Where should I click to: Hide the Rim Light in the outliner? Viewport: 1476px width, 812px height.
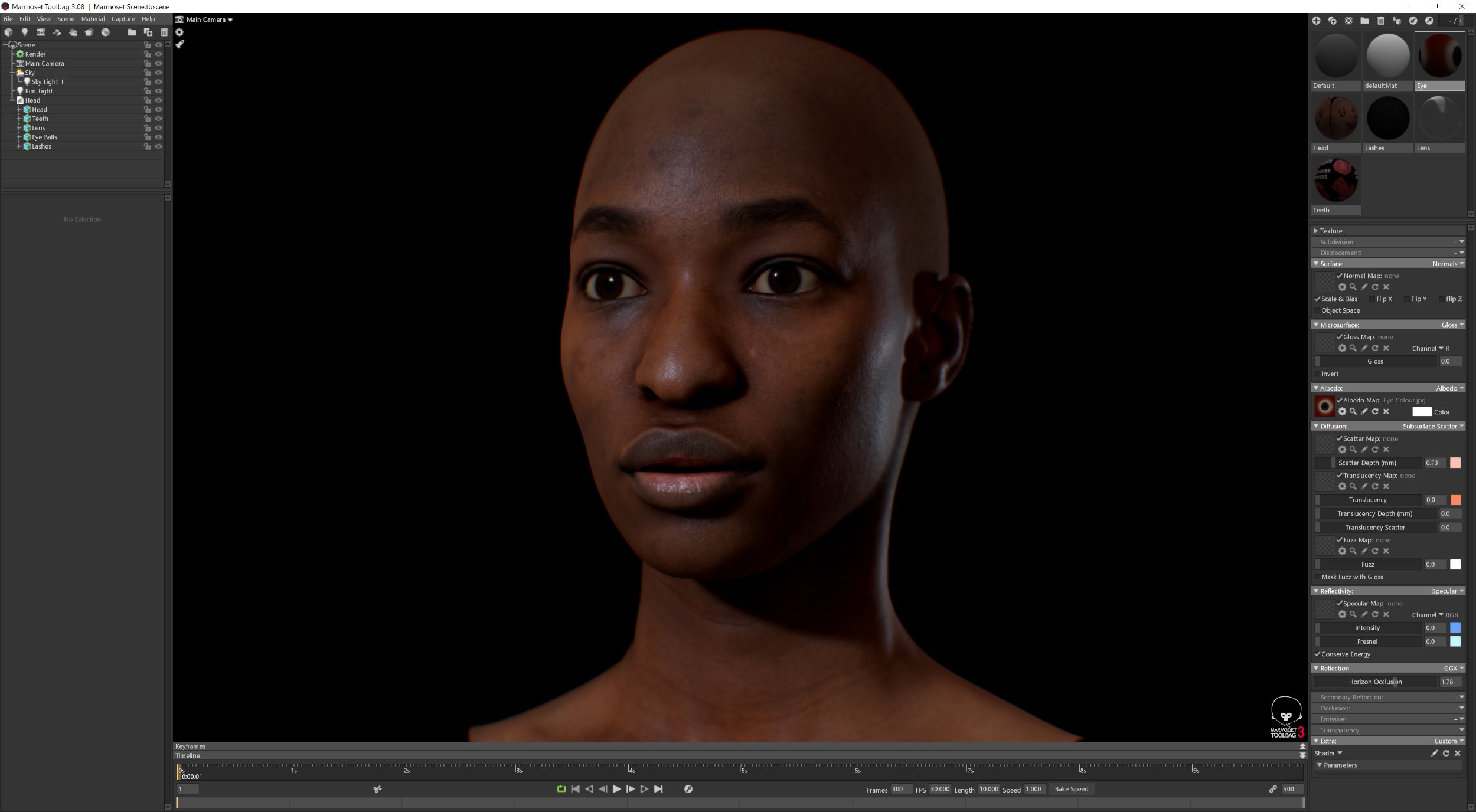(159, 91)
